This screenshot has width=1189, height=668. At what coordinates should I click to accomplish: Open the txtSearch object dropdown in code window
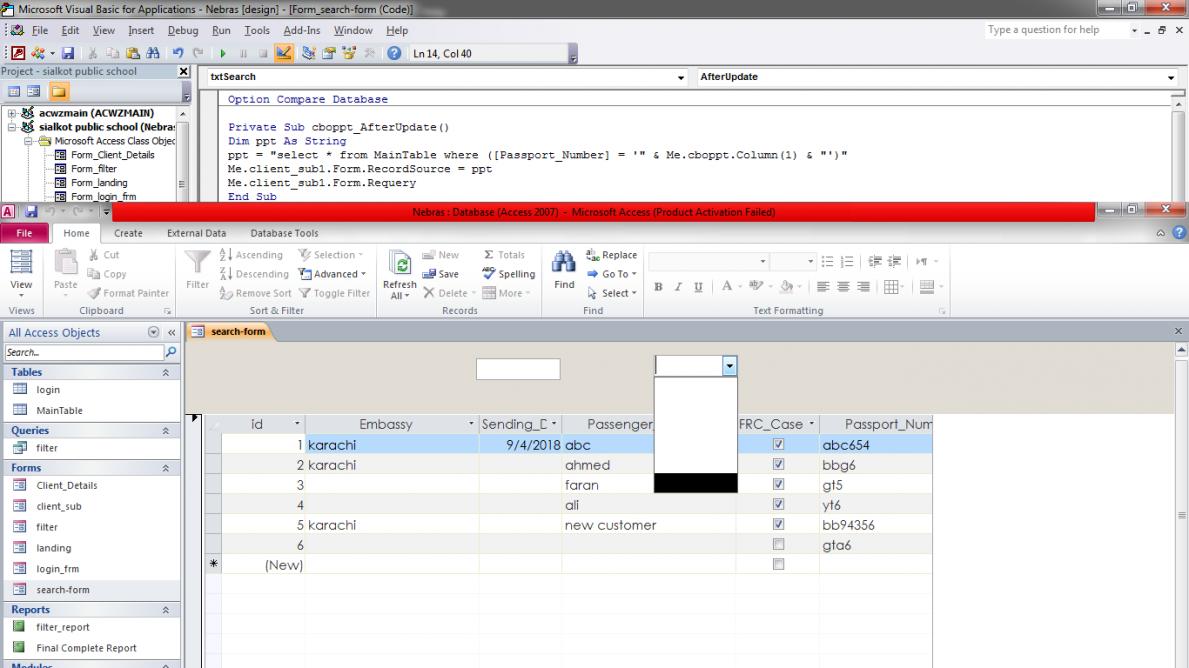tap(680, 77)
